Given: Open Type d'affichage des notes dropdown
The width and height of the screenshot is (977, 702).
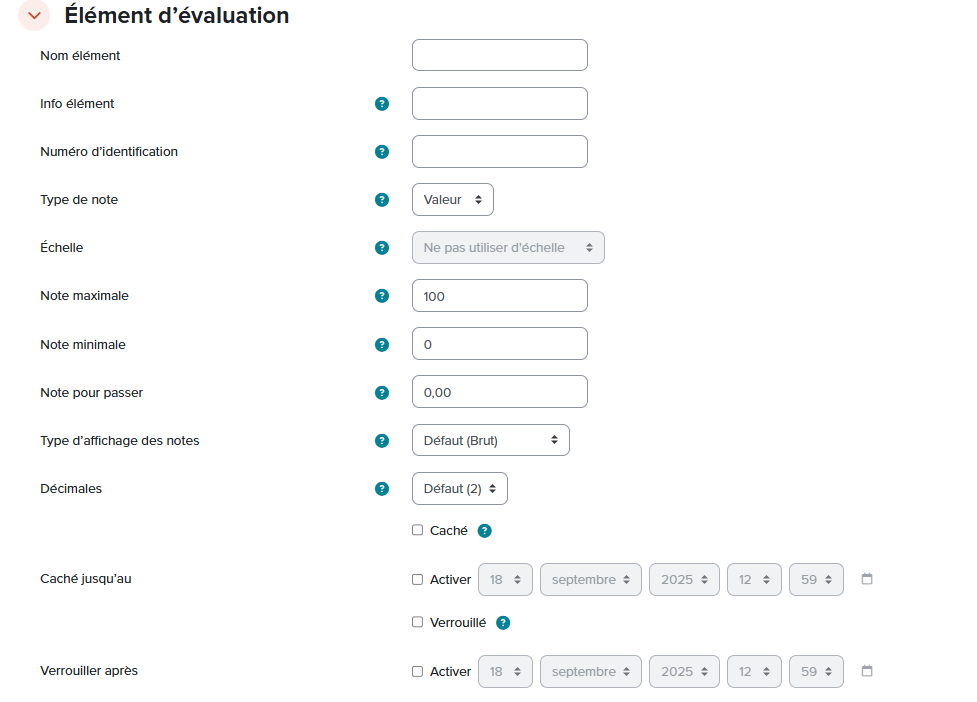Looking at the screenshot, I should pyautogui.click(x=490, y=440).
